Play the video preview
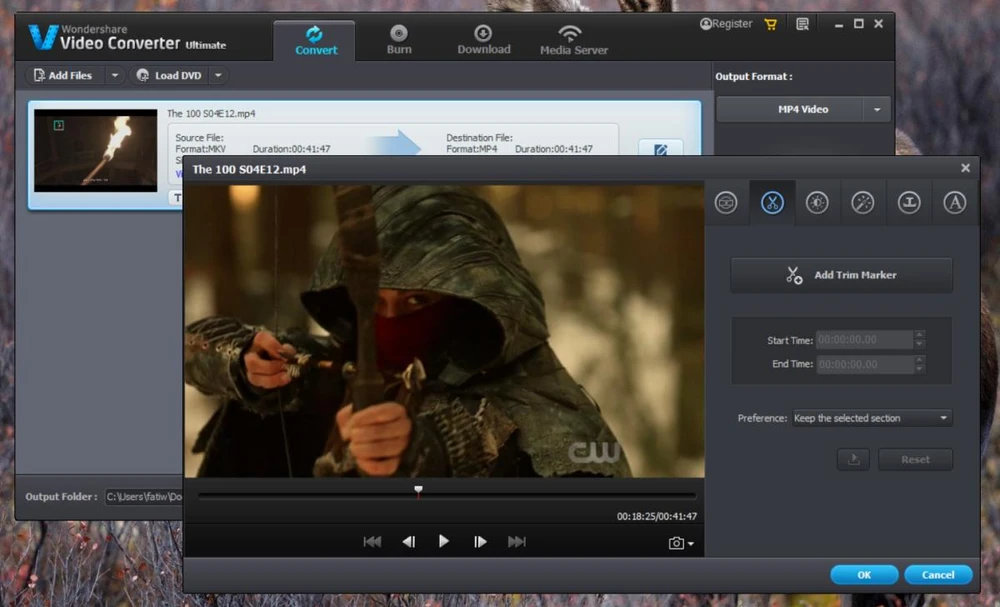Viewport: 1000px width, 607px height. point(444,541)
